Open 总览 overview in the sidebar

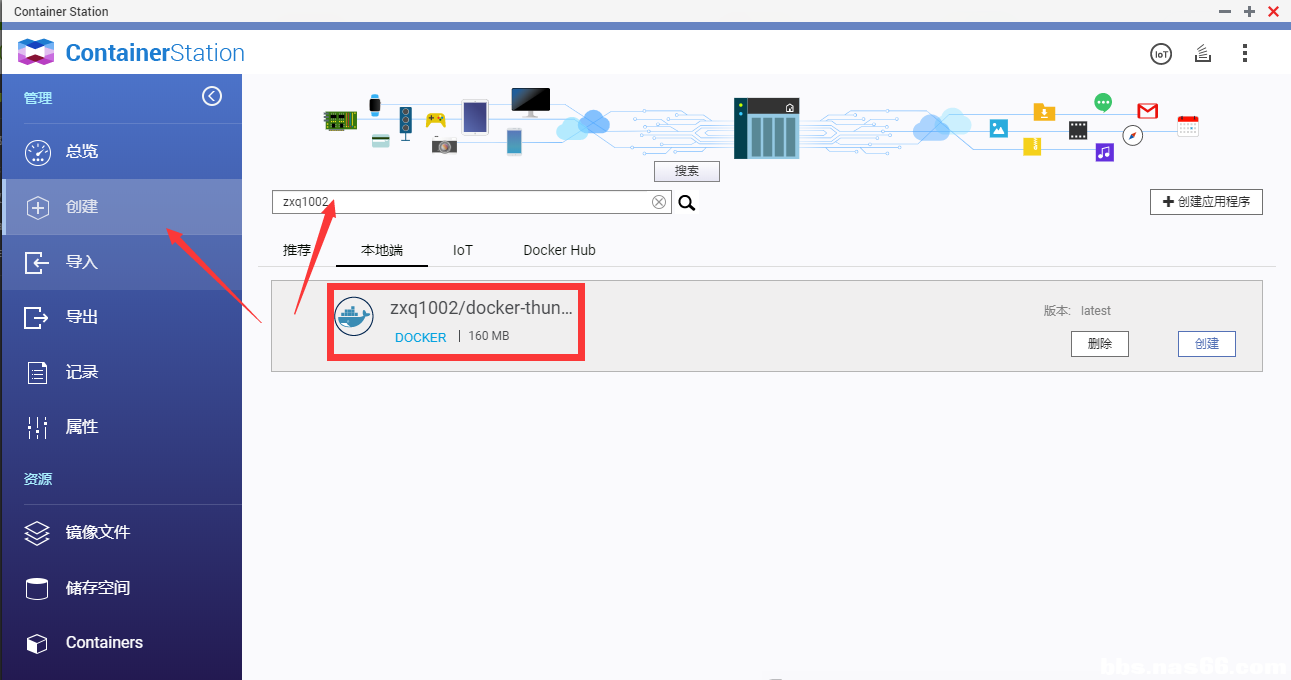[x=82, y=152]
